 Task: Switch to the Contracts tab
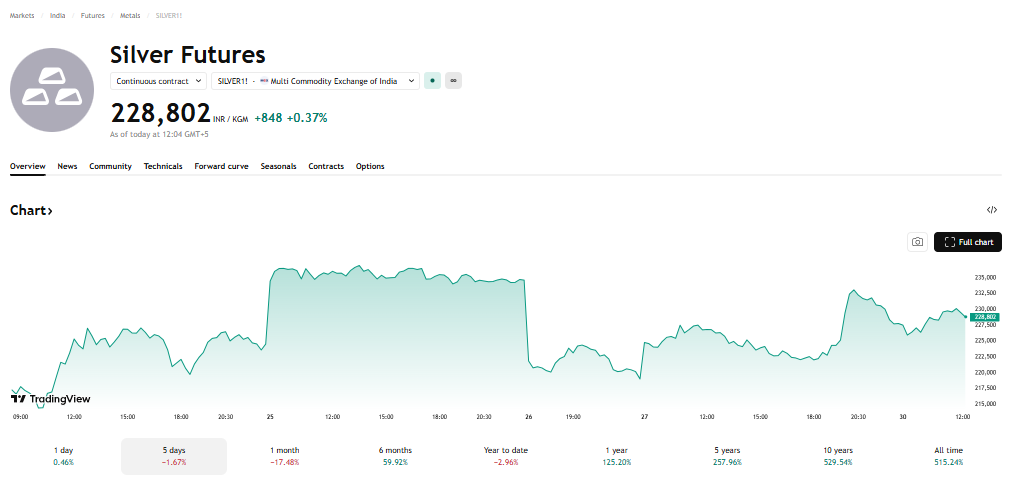tap(326, 166)
